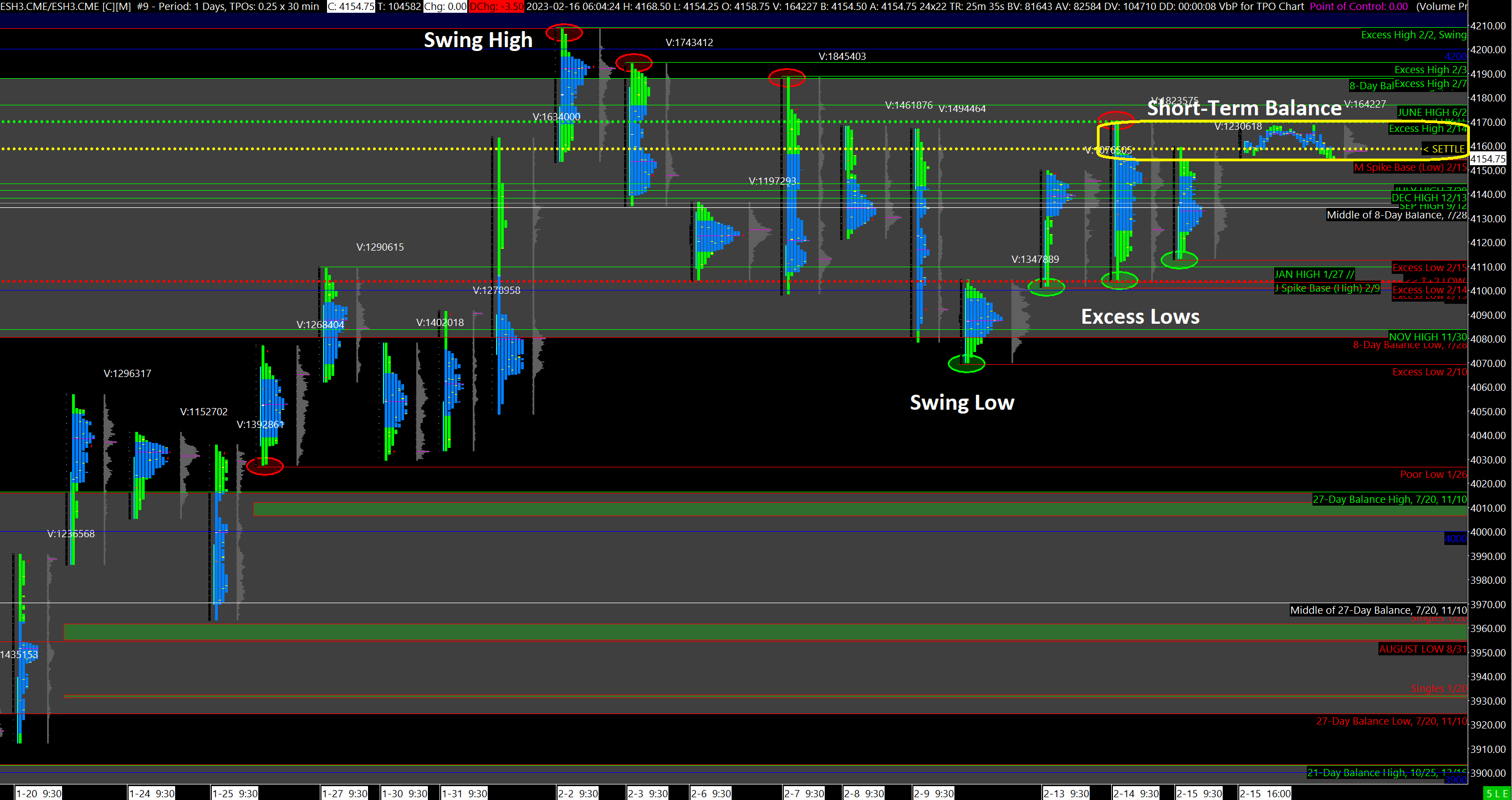Click the red circle at Swing High
This screenshot has width=1512, height=800.
pyautogui.click(x=564, y=33)
